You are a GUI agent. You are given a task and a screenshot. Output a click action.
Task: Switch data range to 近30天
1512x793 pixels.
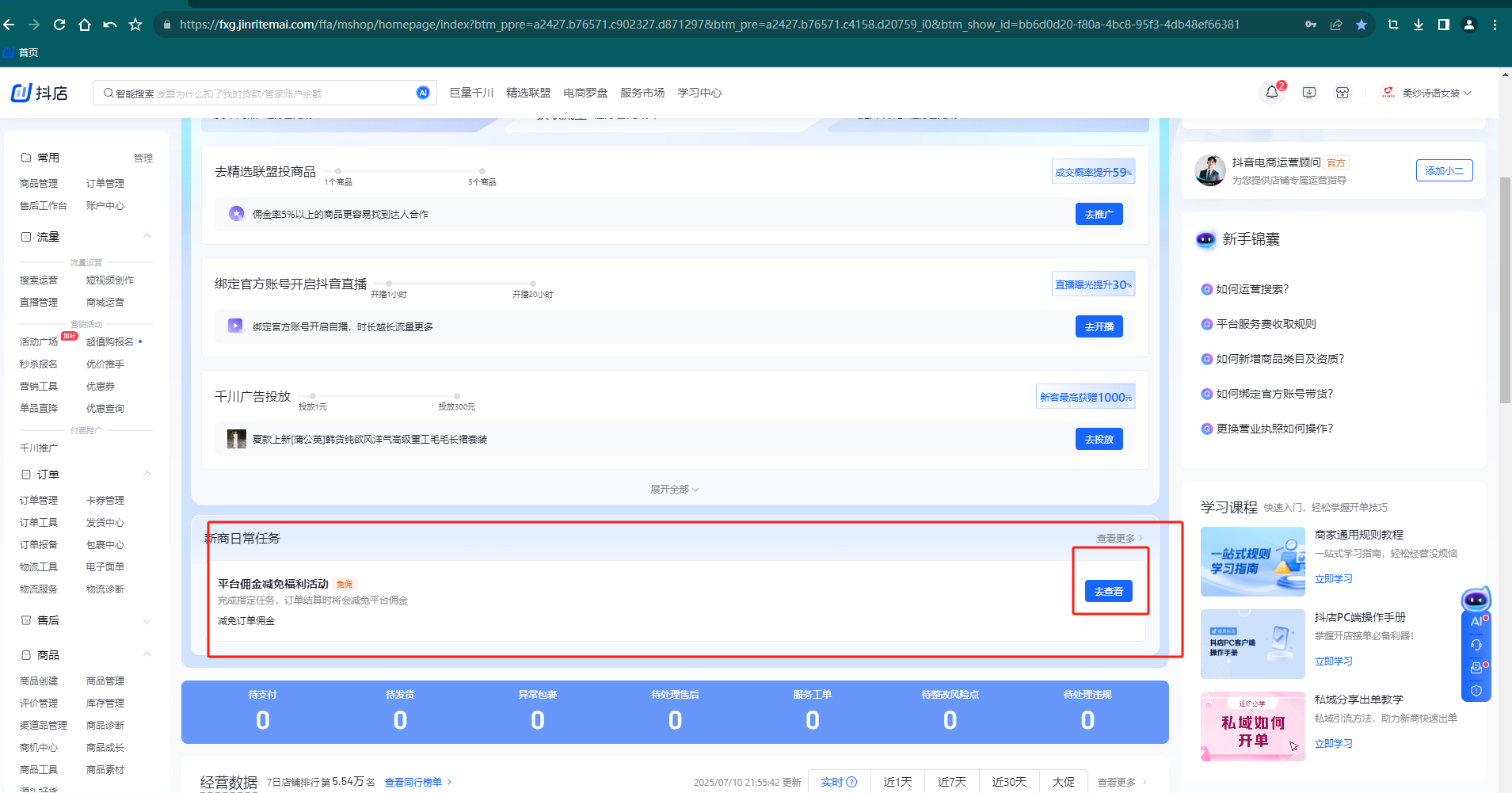tap(1009, 782)
